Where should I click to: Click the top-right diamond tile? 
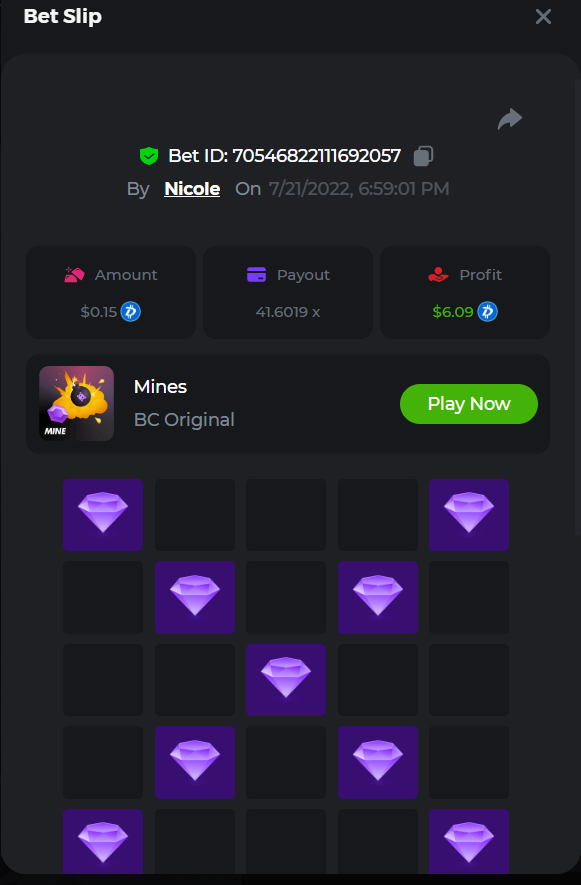[x=469, y=515]
